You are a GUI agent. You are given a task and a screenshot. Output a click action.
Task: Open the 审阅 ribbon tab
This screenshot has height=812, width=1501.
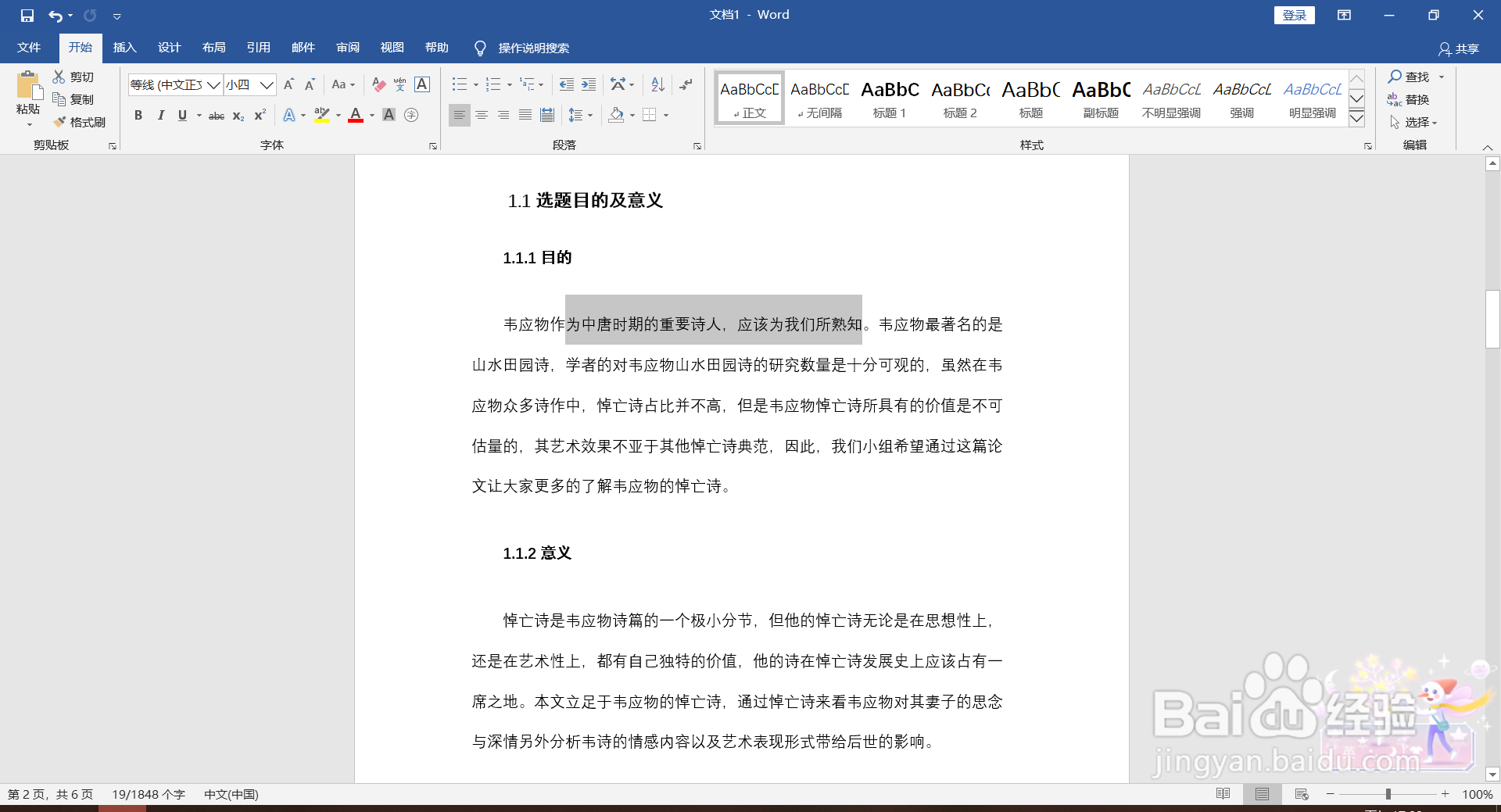pos(348,47)
